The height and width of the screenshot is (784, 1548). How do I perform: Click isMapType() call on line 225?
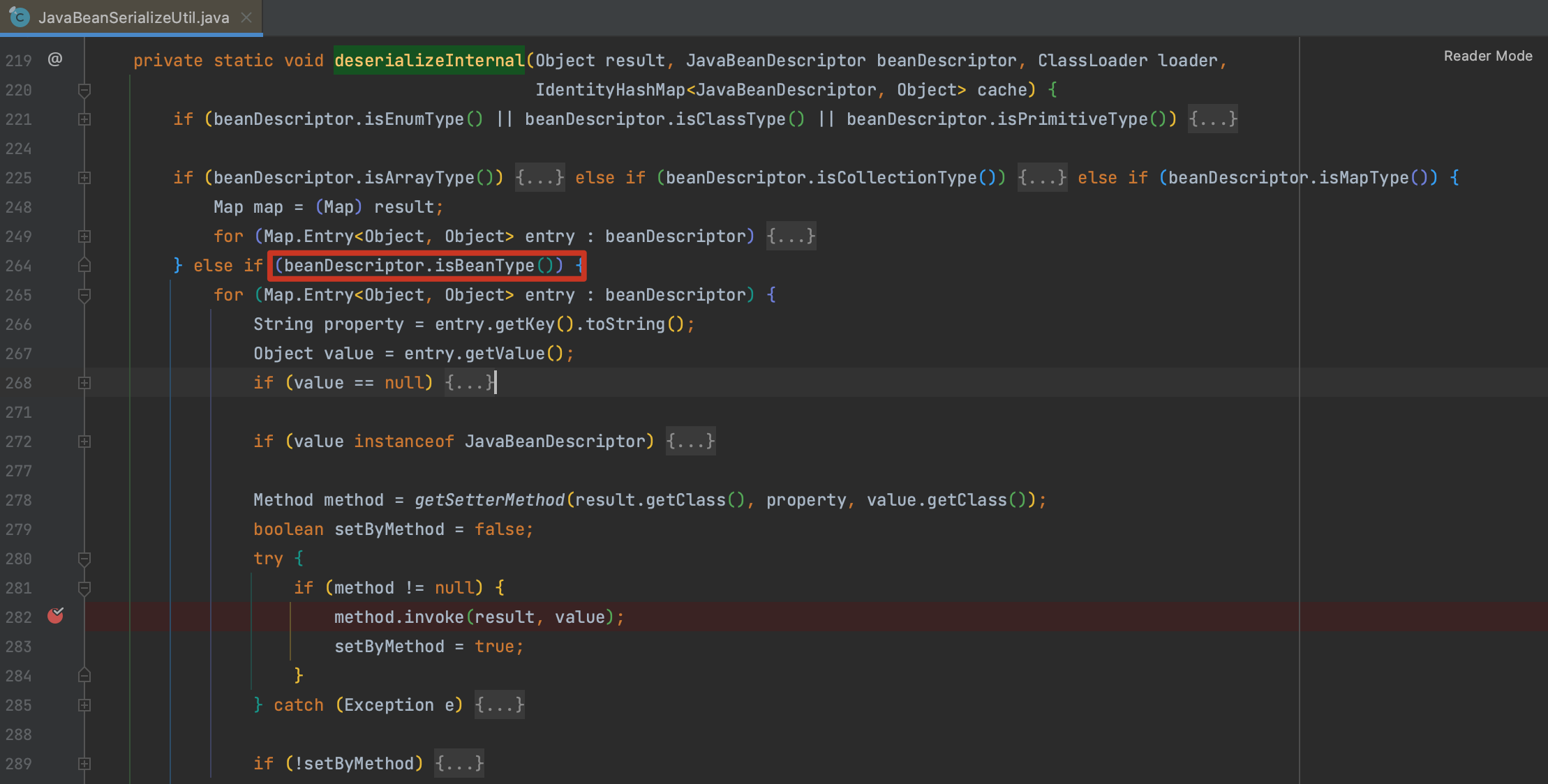pos(1374,178)
